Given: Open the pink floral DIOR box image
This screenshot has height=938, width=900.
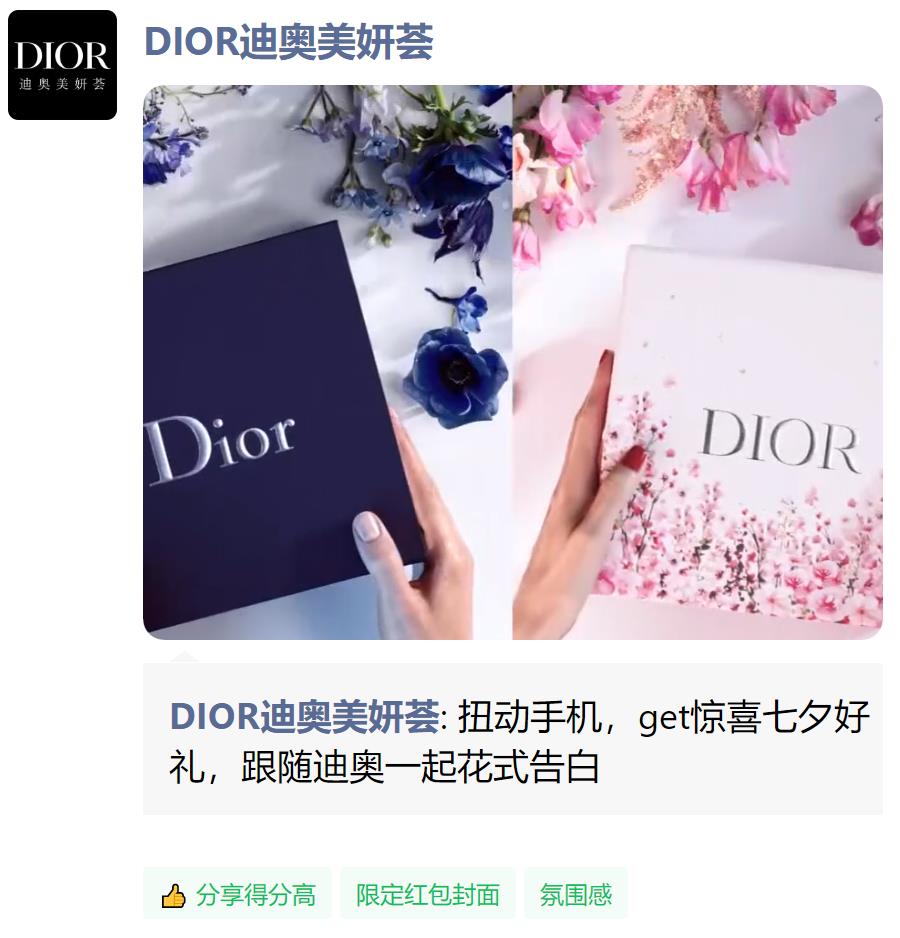Looking at the screenshot, I should [x=698, y=362].
